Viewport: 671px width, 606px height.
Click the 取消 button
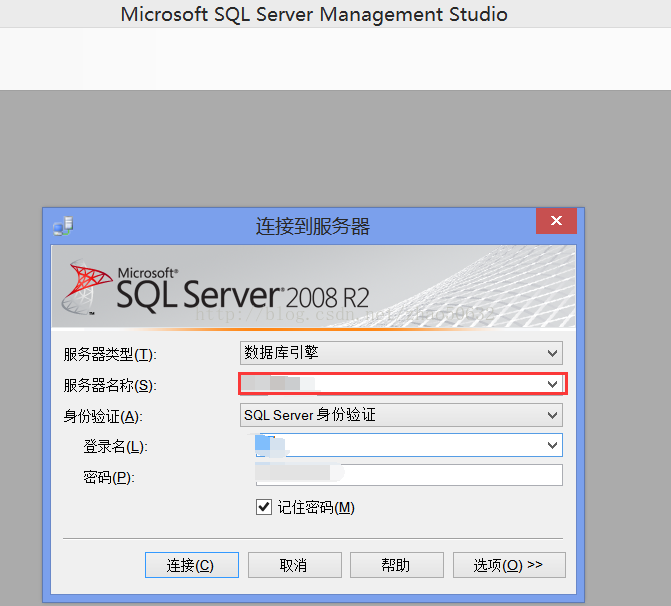tap(294, 565)
